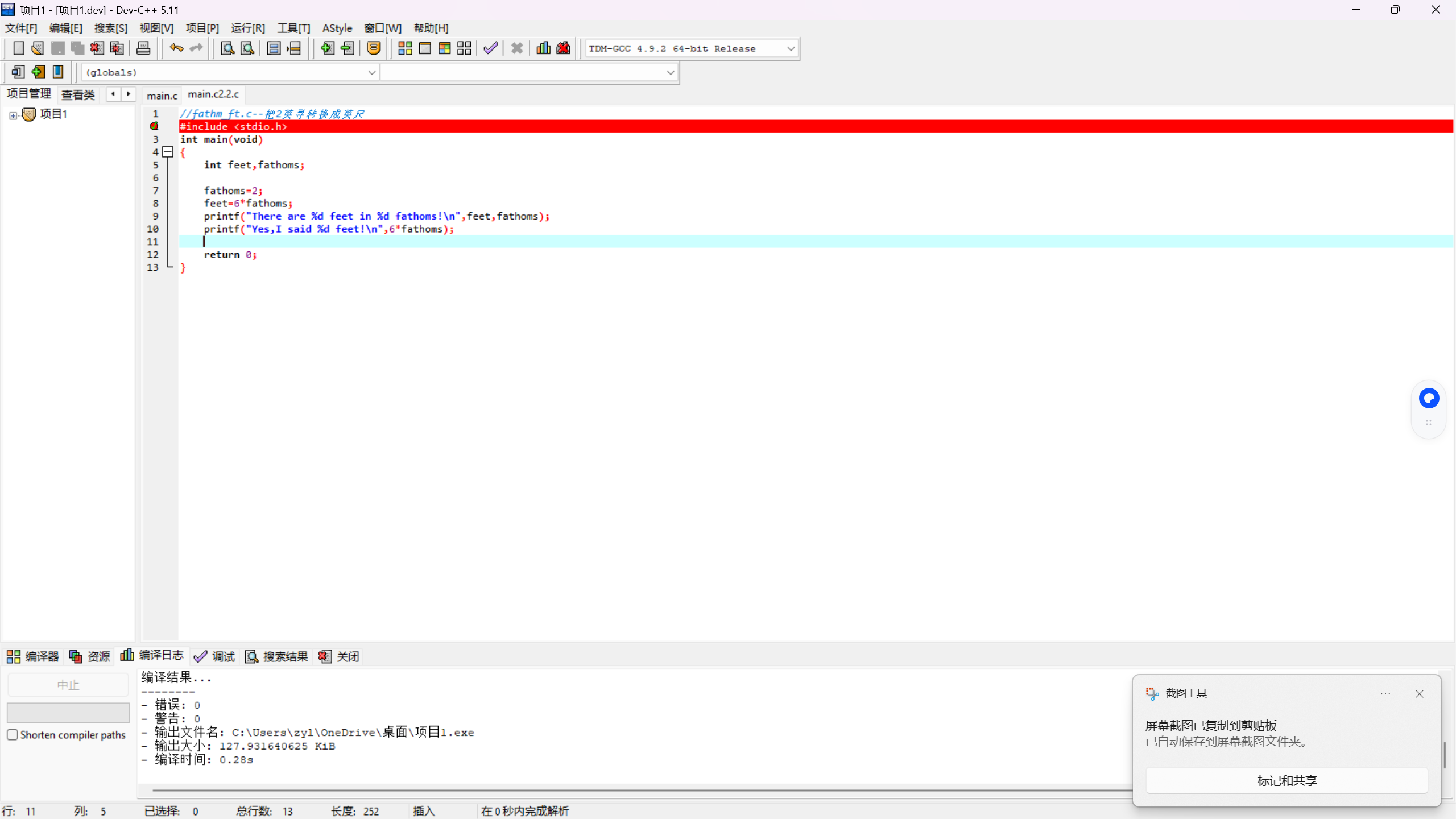Click the horizontal scrollbar in compile log
This screenshot has height=819, width=1456.
(626, 790)
